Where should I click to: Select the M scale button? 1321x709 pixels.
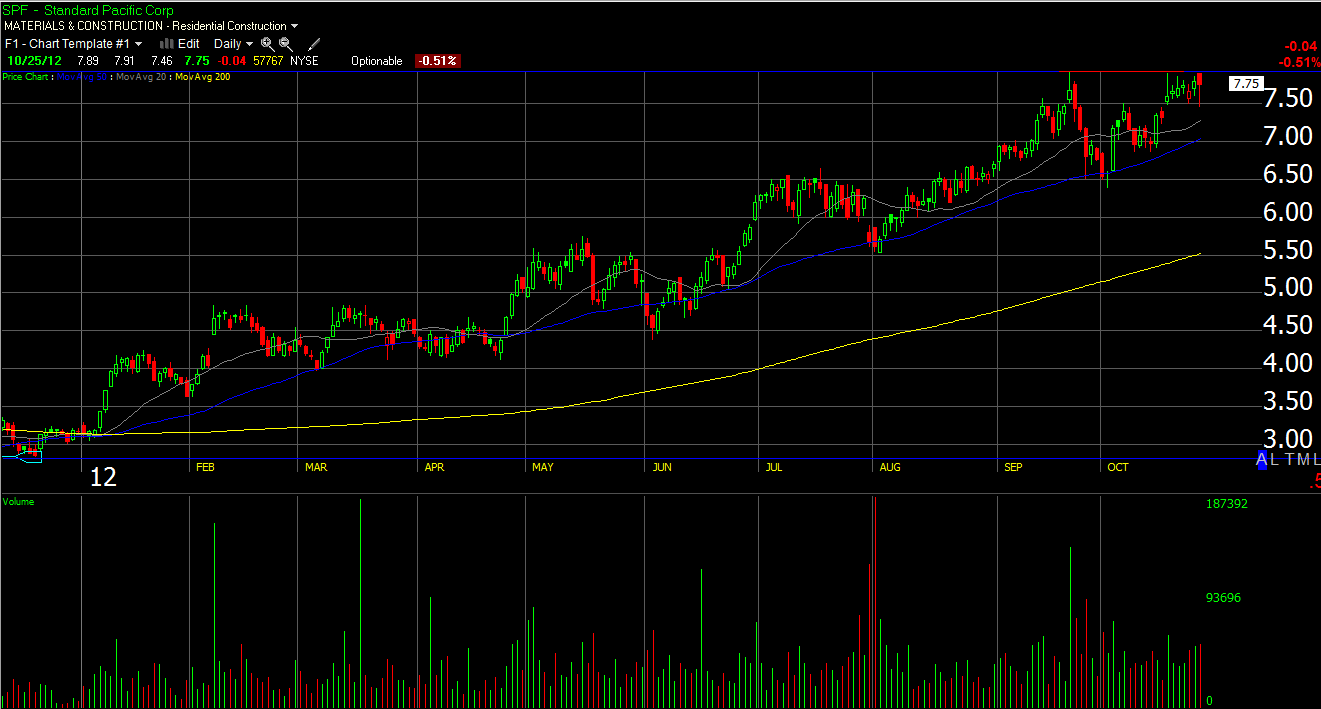click(1302, 459)
